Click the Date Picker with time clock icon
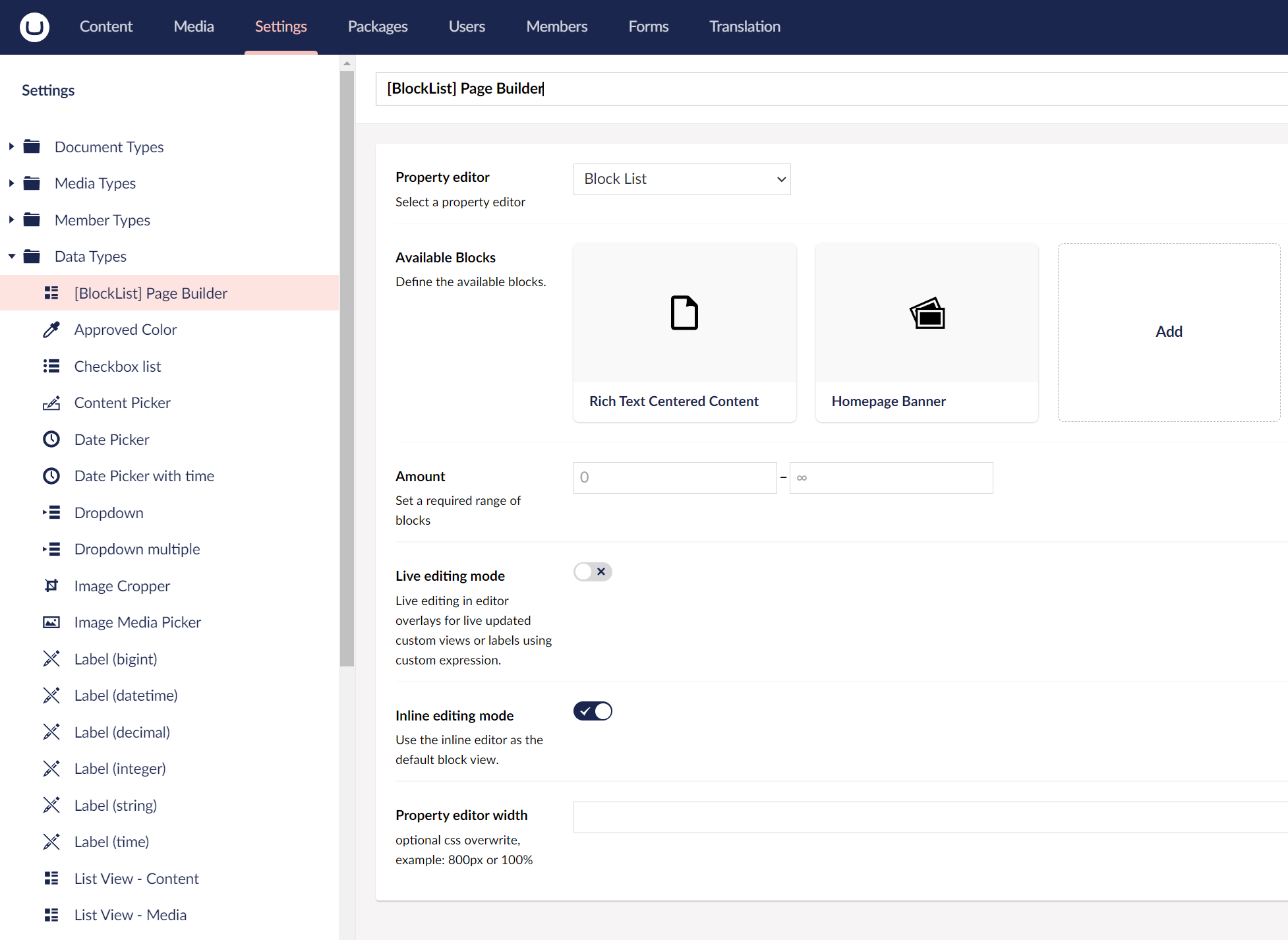The height and width of the screenshot is (940, 1288). [x=51, y=476]
